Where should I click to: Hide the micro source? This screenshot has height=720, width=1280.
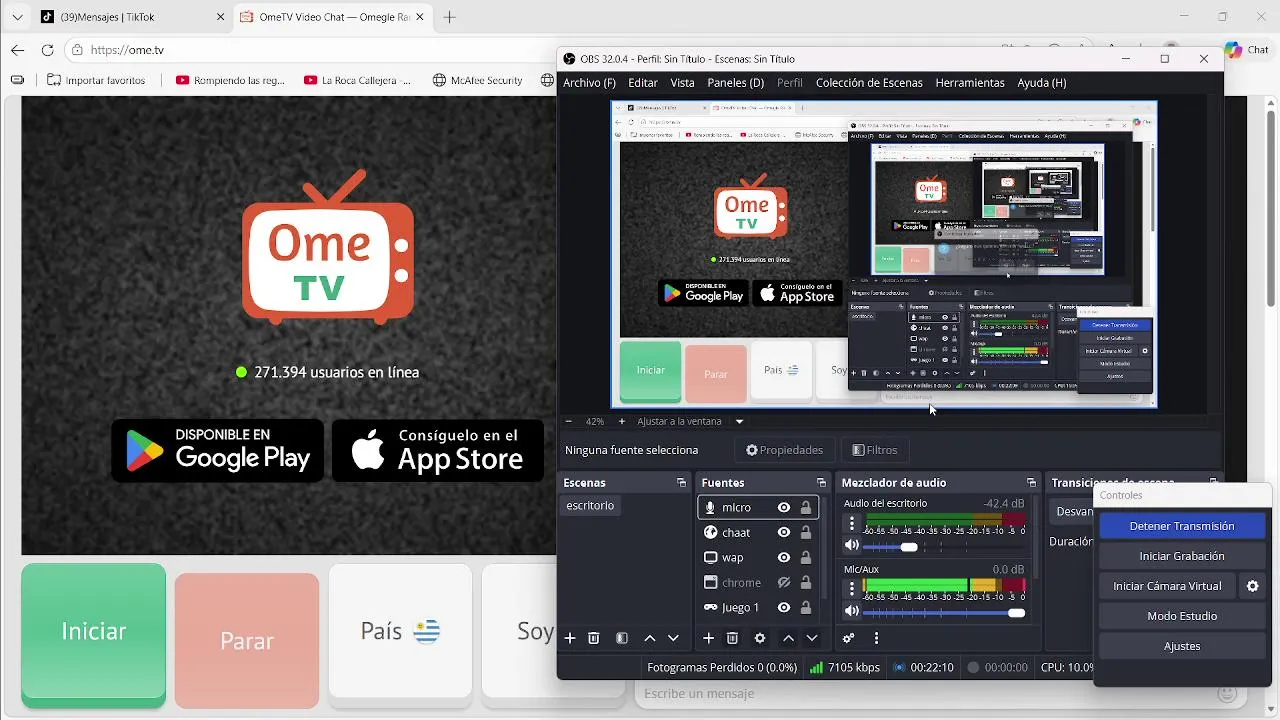[784, 508]
